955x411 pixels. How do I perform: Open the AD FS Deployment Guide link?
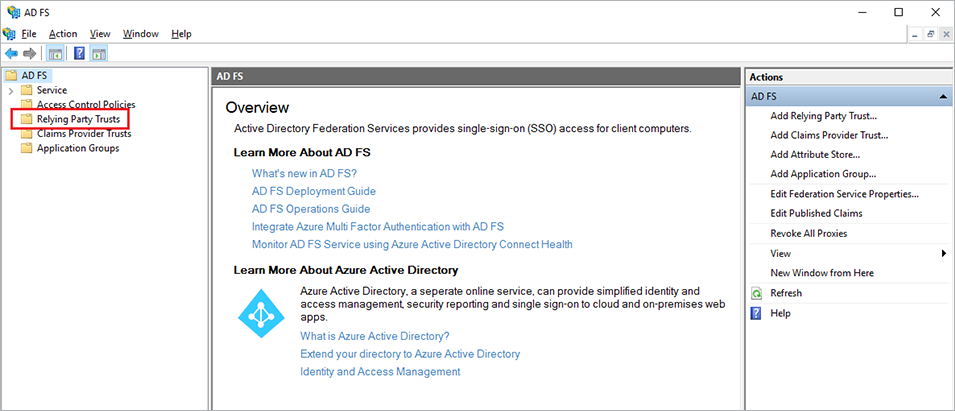(314, 191)
